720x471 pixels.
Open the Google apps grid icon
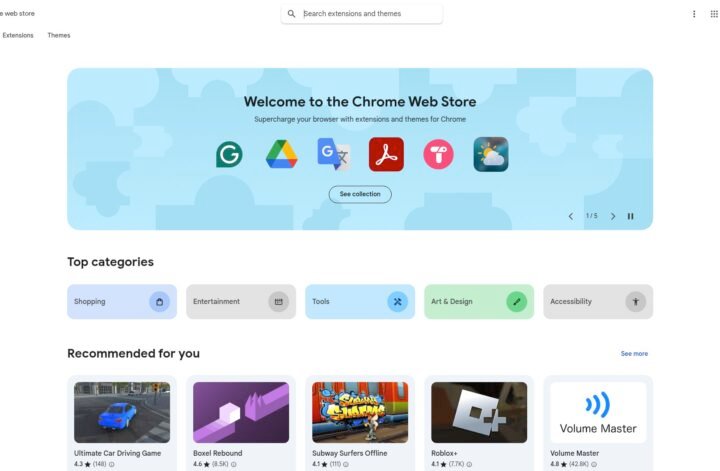pyautogui.click(x=714, y=14)
